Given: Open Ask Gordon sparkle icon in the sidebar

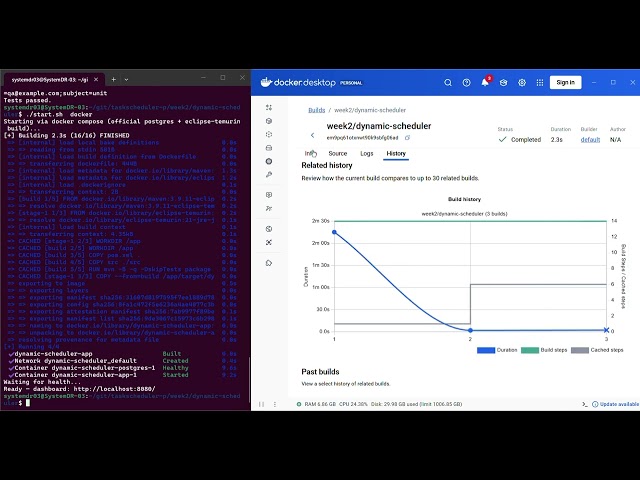Looking at the screenshot, I should [x=269, y=108].
